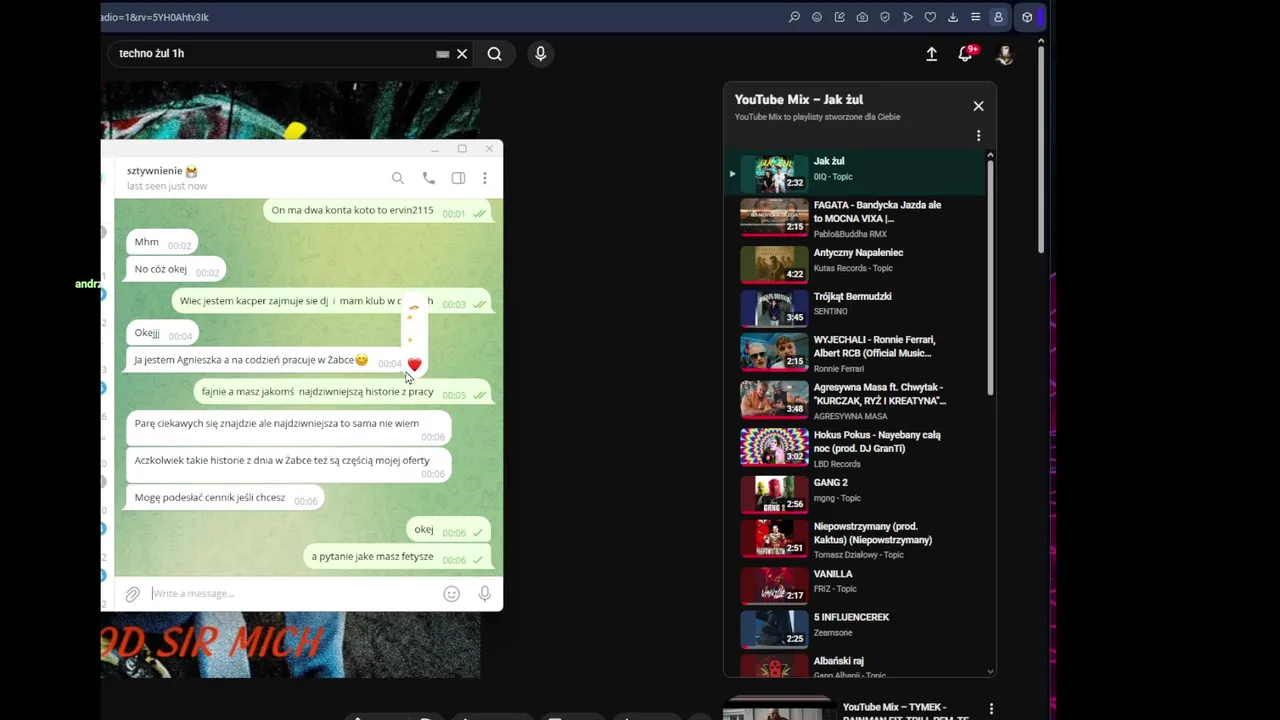
Task: Click the 'No cóż okej' message bubble
Action: coord(176,270)
